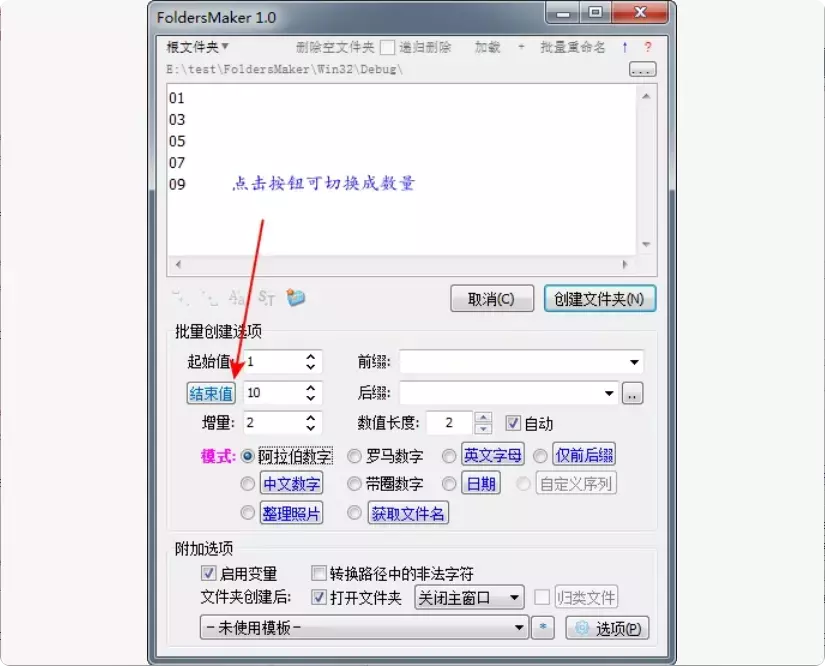Click the 取消(C) cancel button

point(492,298)
